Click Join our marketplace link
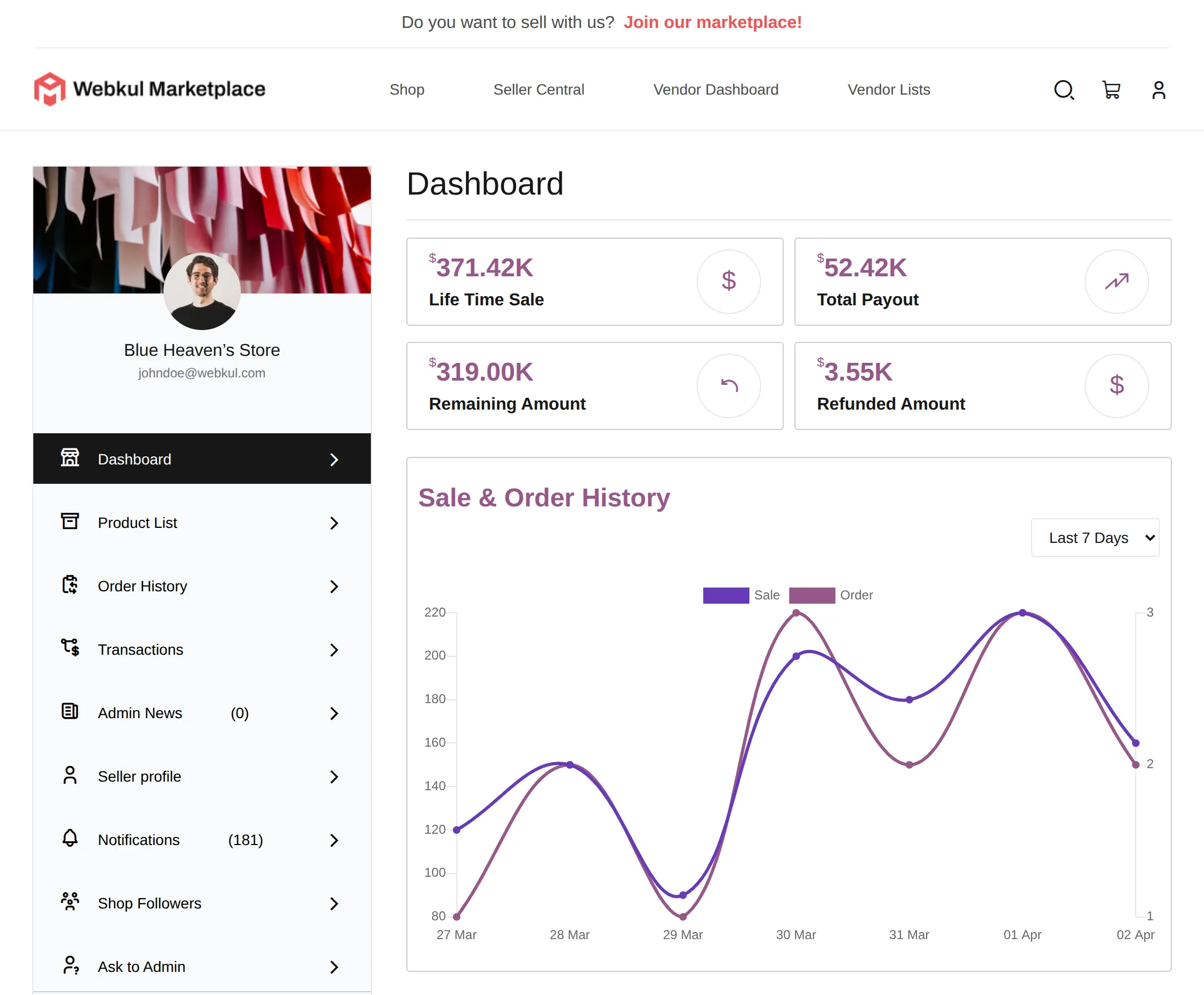The image size is (1204, 995). point(712,22)
